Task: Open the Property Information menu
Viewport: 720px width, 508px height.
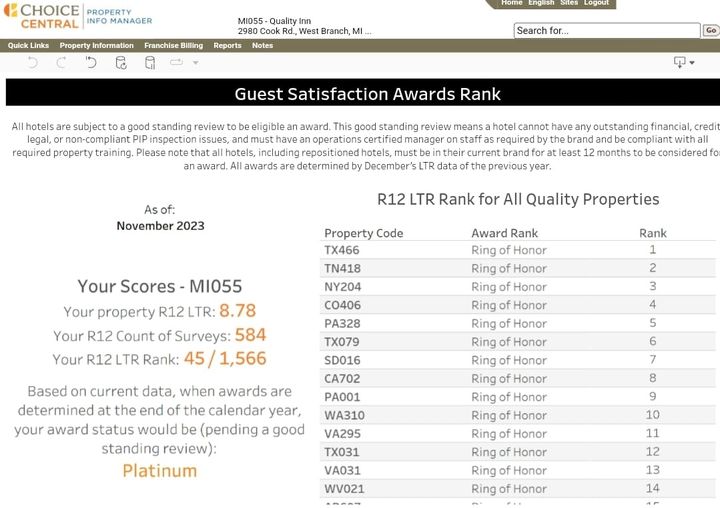Action: 96,45
